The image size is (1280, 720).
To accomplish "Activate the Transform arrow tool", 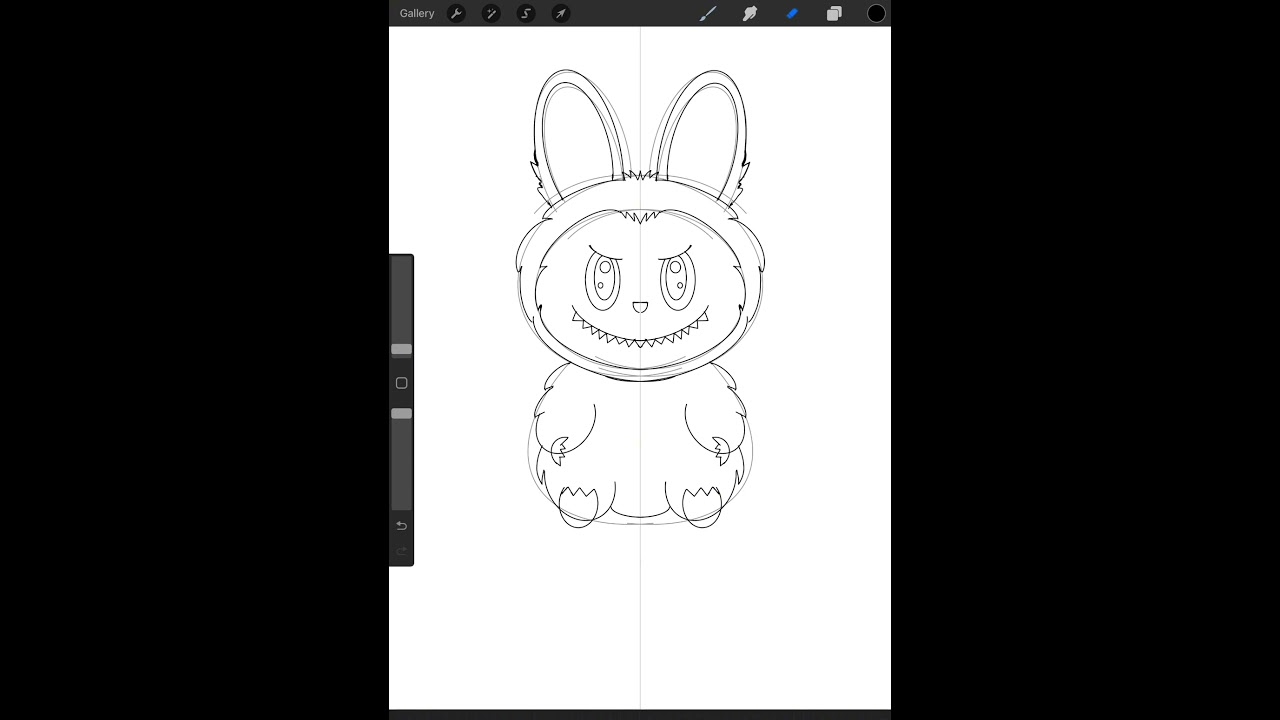I will click(561, 13).
